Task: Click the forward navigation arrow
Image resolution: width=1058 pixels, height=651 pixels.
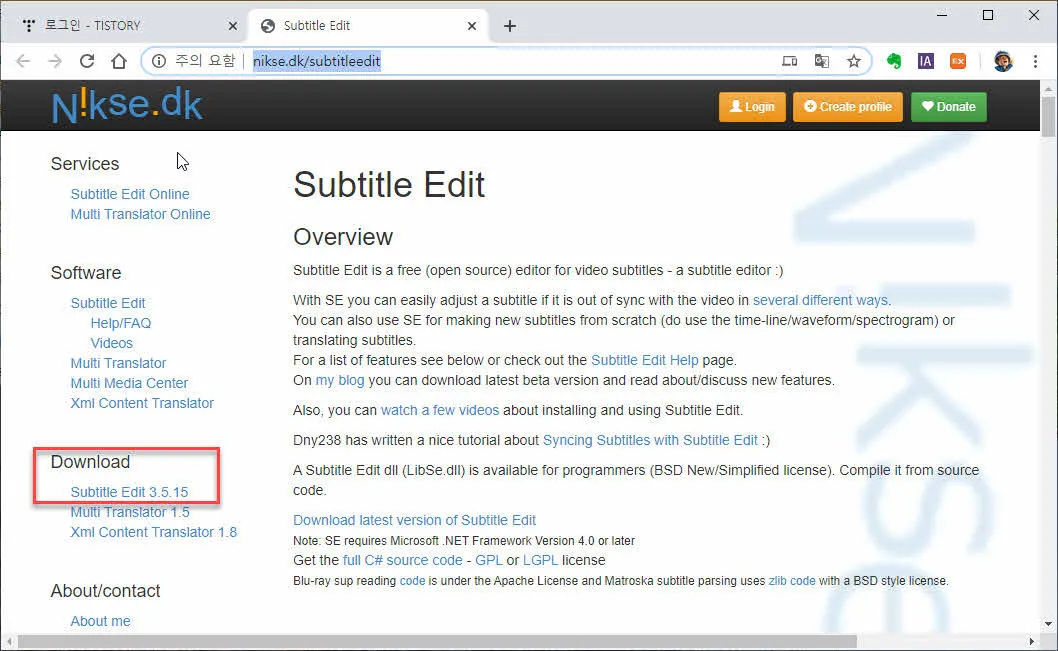Action: tap(55, 61)
